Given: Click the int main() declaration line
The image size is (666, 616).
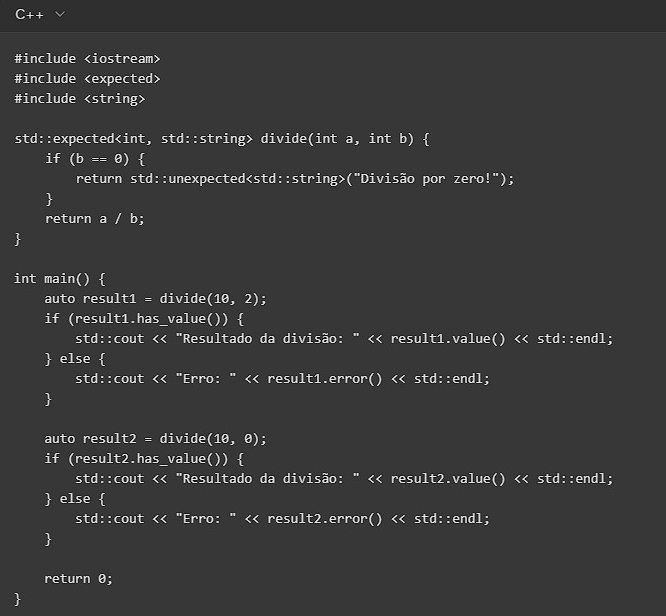Looking at the screenshot, I should [x=59, y=279].
